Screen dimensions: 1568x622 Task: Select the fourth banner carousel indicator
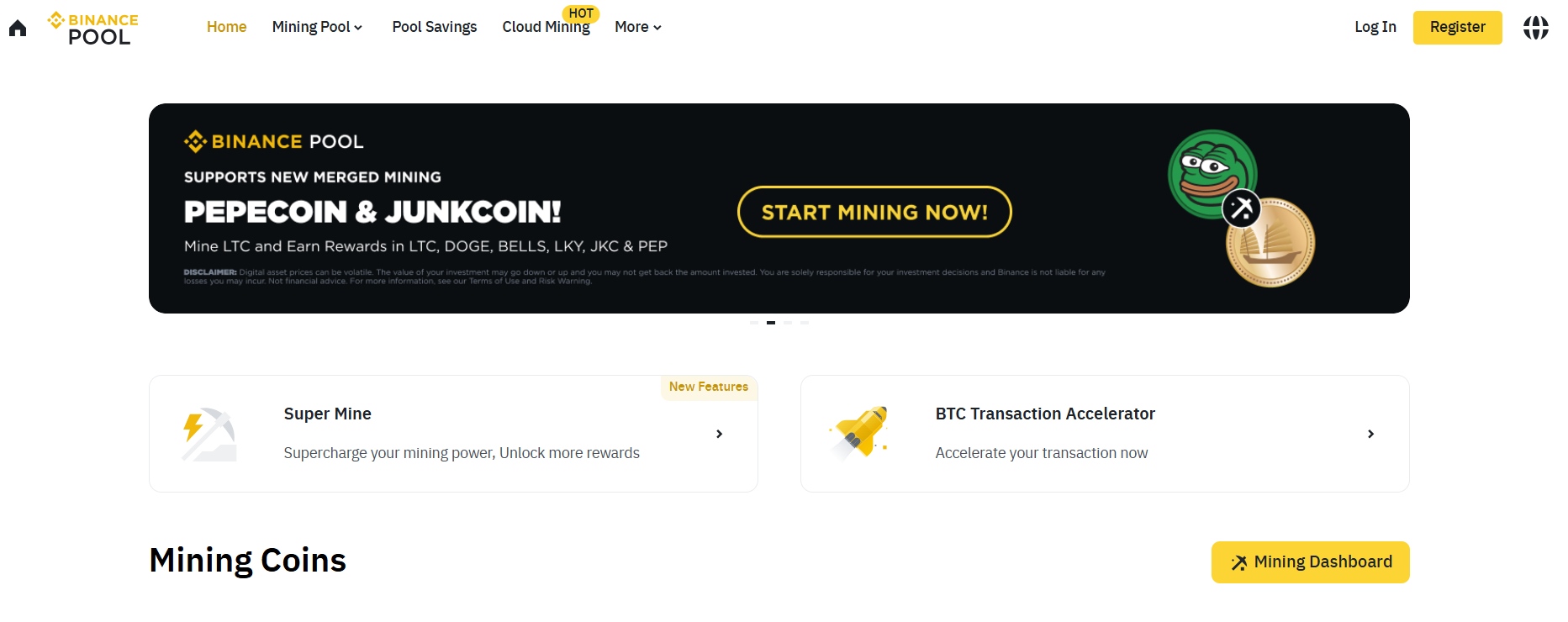[805, 323]
